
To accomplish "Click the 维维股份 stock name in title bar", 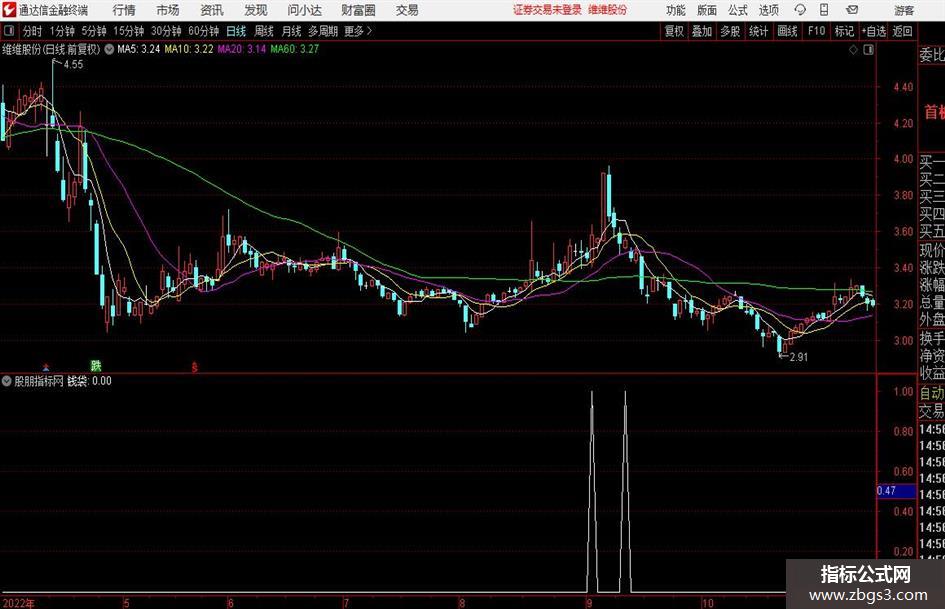I will (608, 10).
